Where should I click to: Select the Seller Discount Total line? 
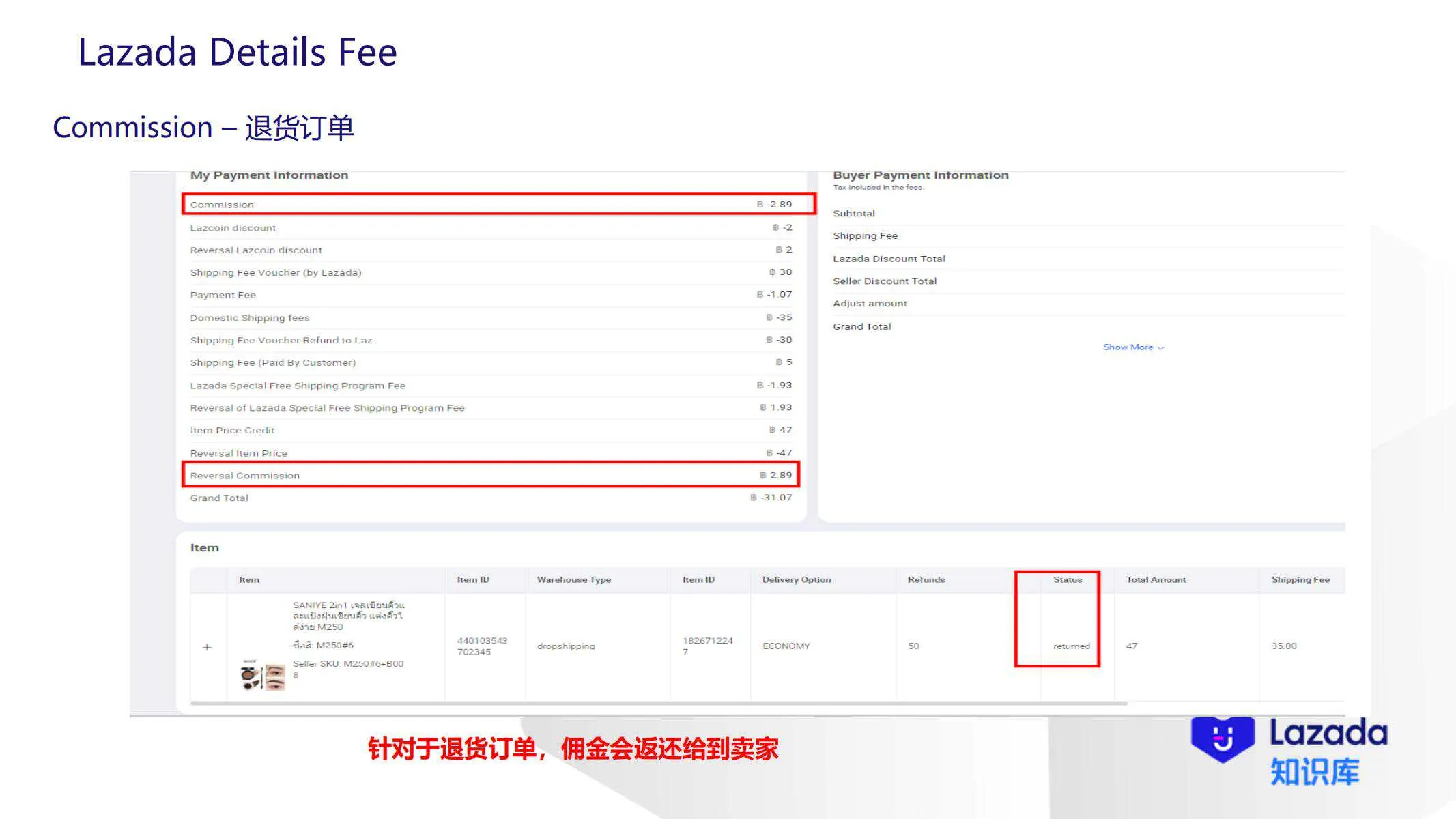885,281
